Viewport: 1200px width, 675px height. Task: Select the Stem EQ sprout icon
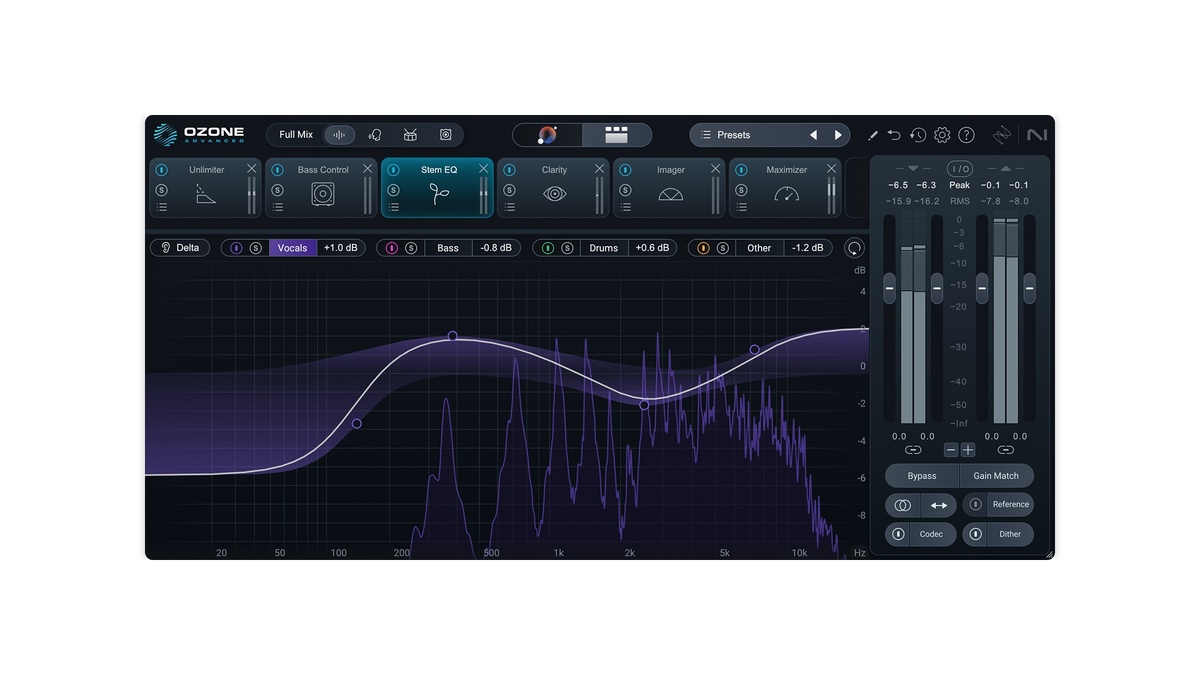point(439,194)
